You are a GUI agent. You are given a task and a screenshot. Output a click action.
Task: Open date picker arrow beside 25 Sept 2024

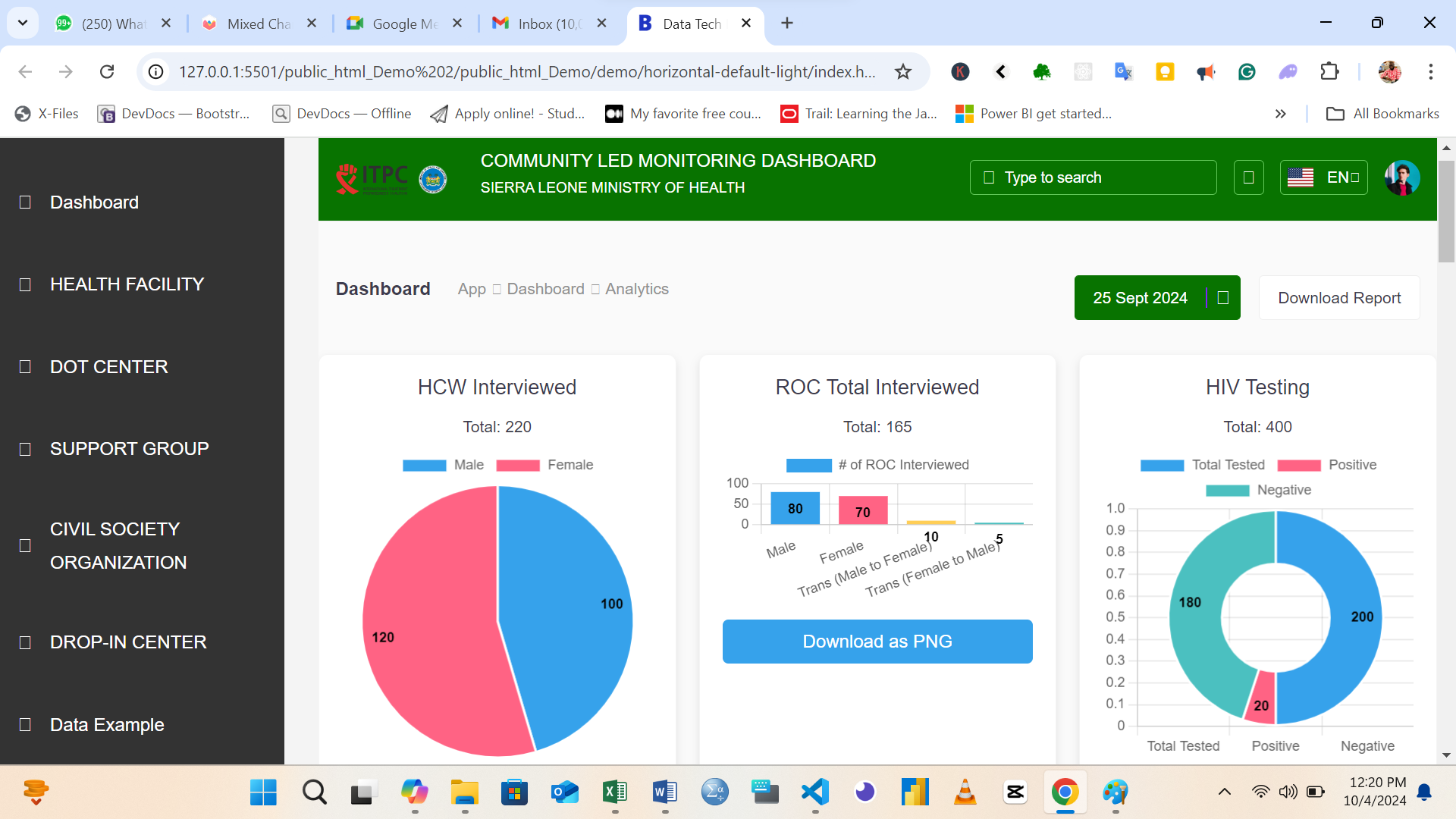coord(1222,298)
